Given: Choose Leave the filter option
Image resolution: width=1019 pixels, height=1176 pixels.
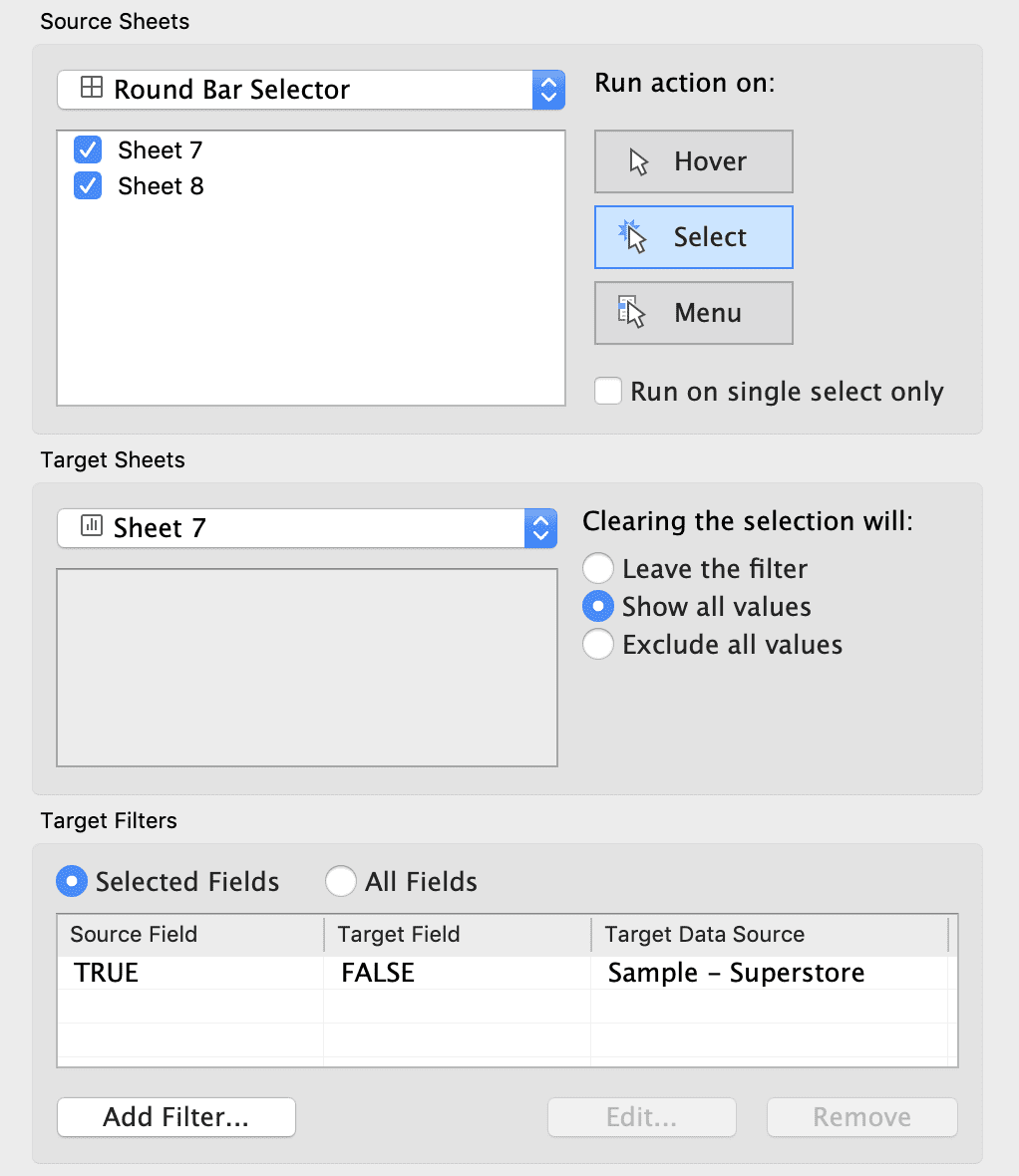Looking at the screenshot, I should pyautogui.click(x=598, y=569).
